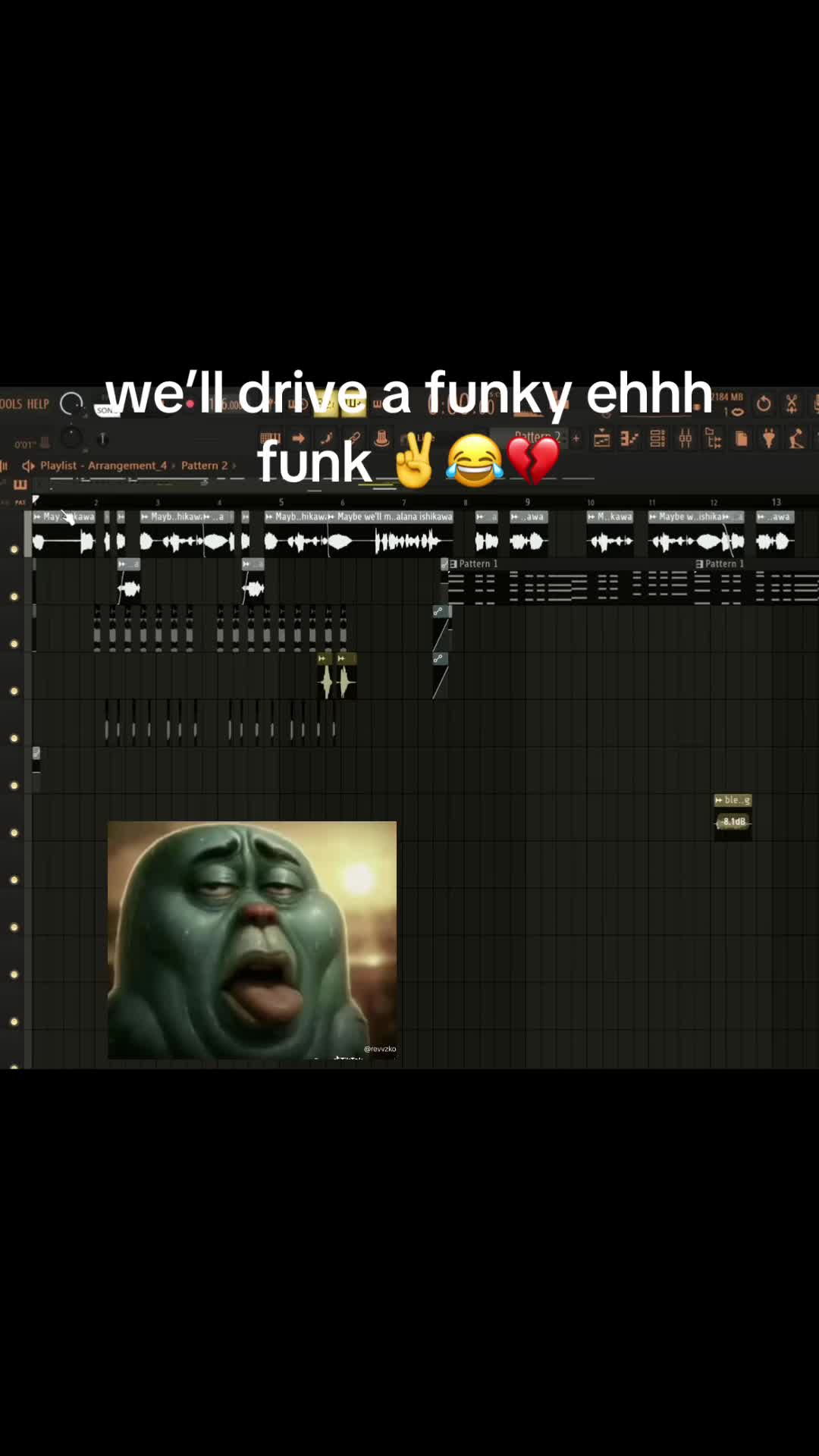Click bar 5 on the timeline ruler

point(281,502)
